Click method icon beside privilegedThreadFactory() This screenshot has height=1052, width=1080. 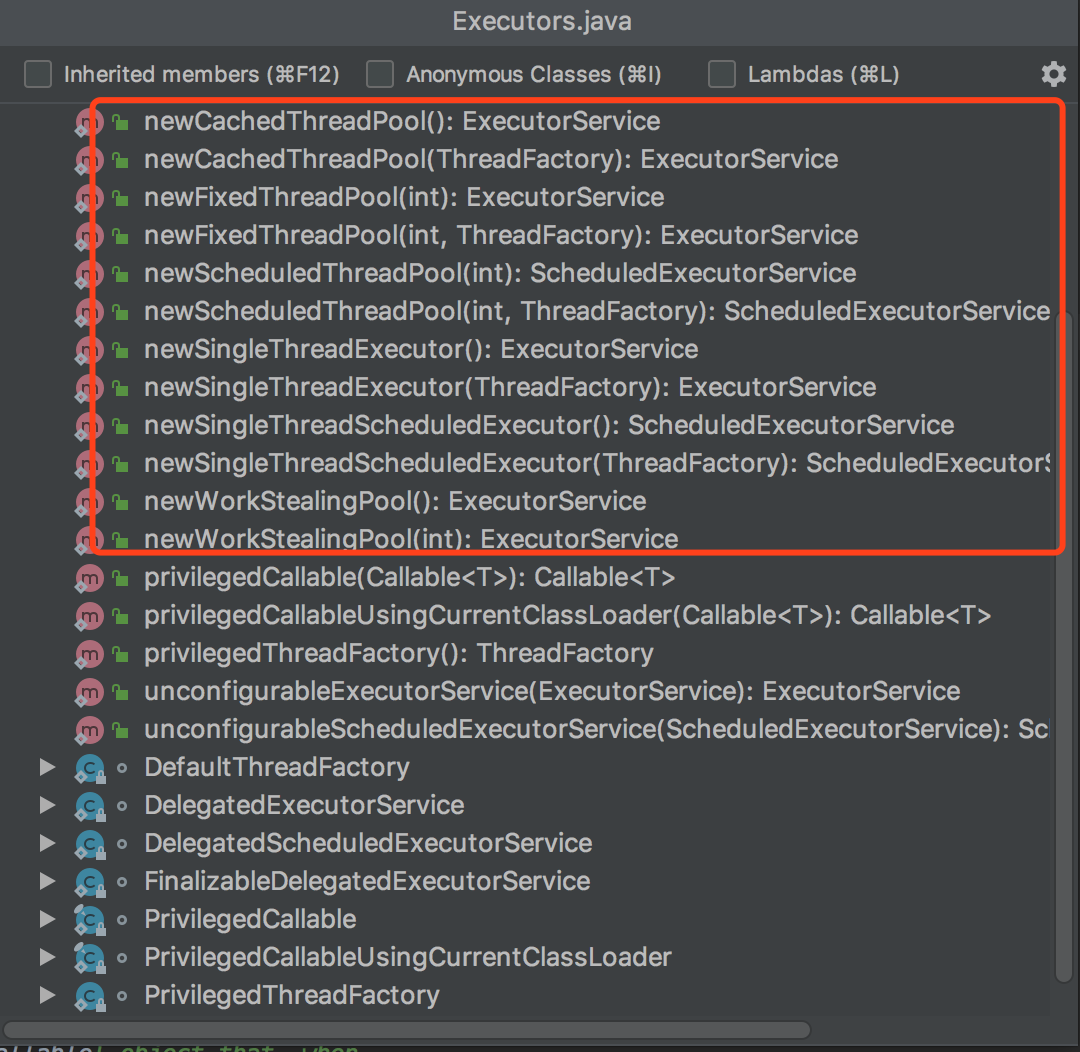(90, 654)
